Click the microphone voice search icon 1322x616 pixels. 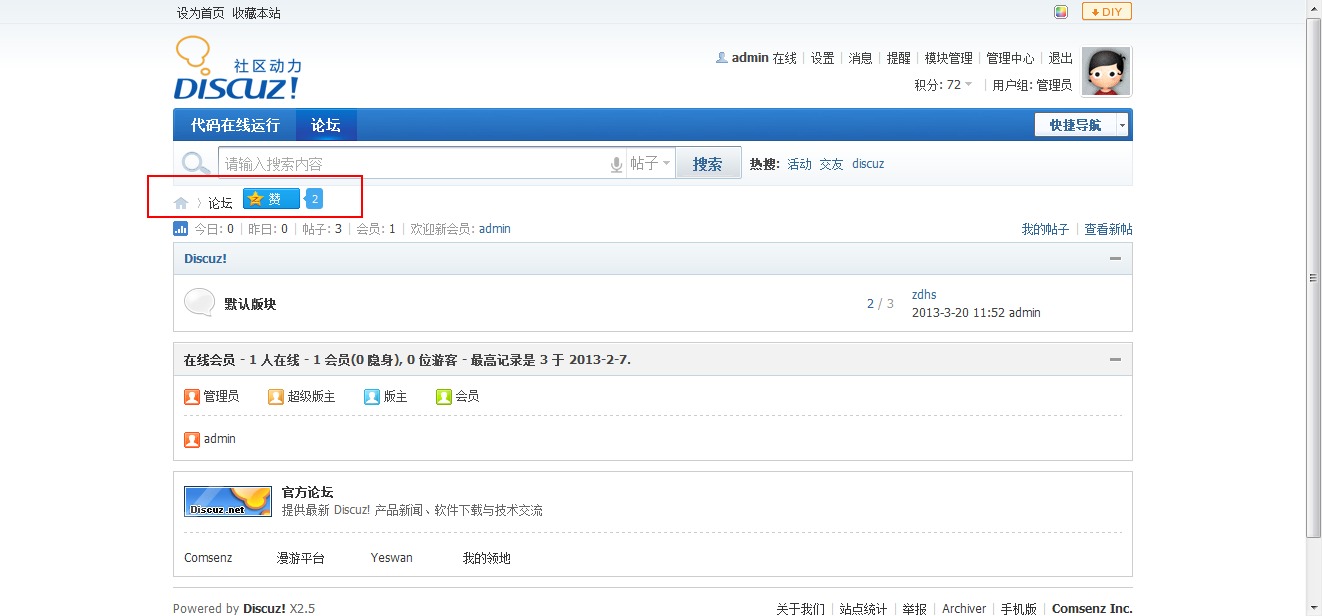pyautogui.click(x=617, y=164)
